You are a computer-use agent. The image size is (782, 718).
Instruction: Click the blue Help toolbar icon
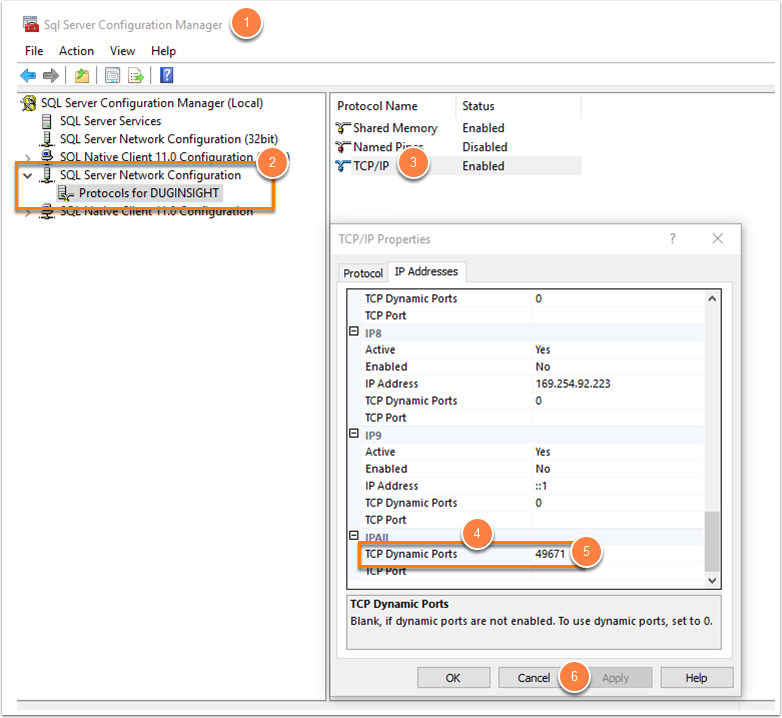[167, 75]
